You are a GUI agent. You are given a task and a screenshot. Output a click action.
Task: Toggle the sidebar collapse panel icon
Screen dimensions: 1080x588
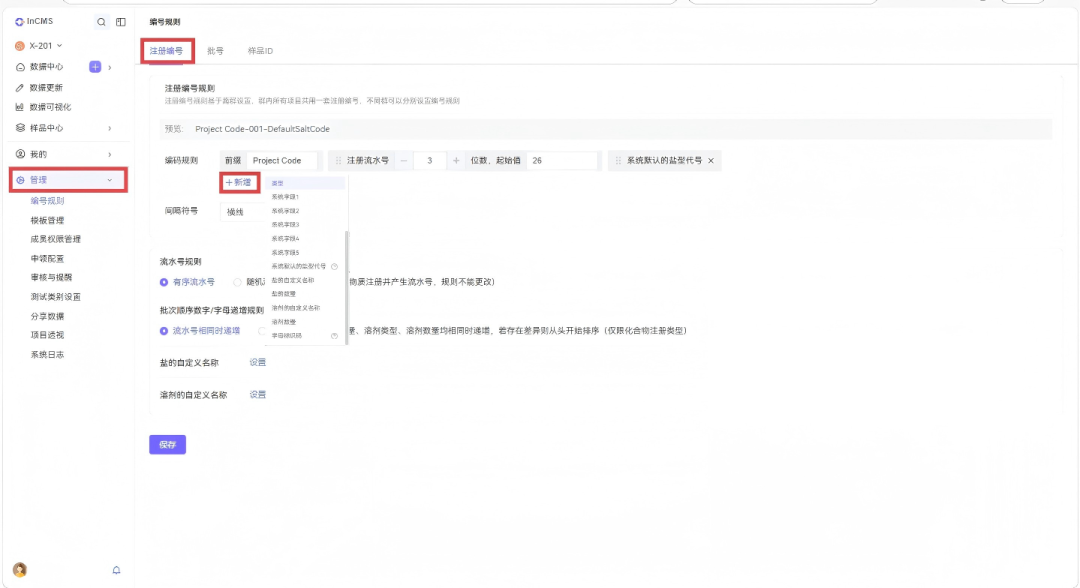coord(121,22)
